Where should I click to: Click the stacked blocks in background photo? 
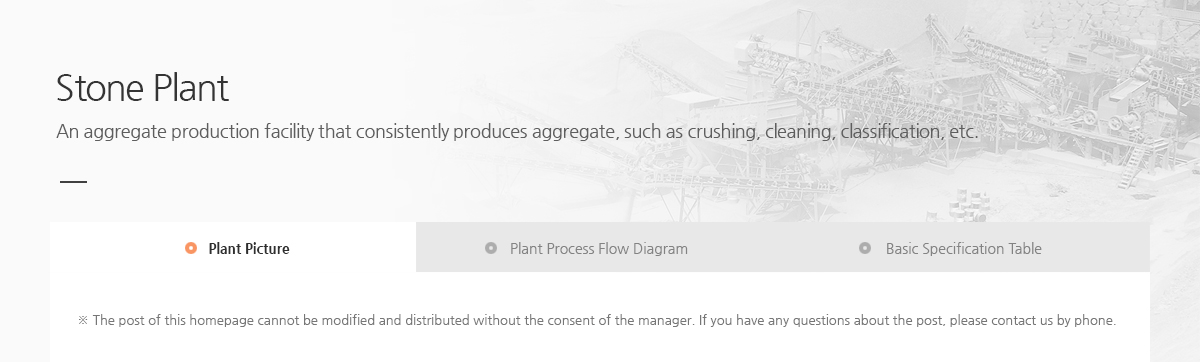(969, 204)
